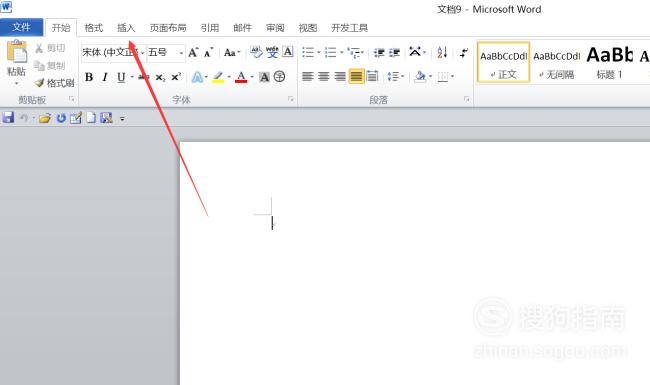Apply yellow text highlight color
This screenshot has height=385, width=650.
point(218,77)
